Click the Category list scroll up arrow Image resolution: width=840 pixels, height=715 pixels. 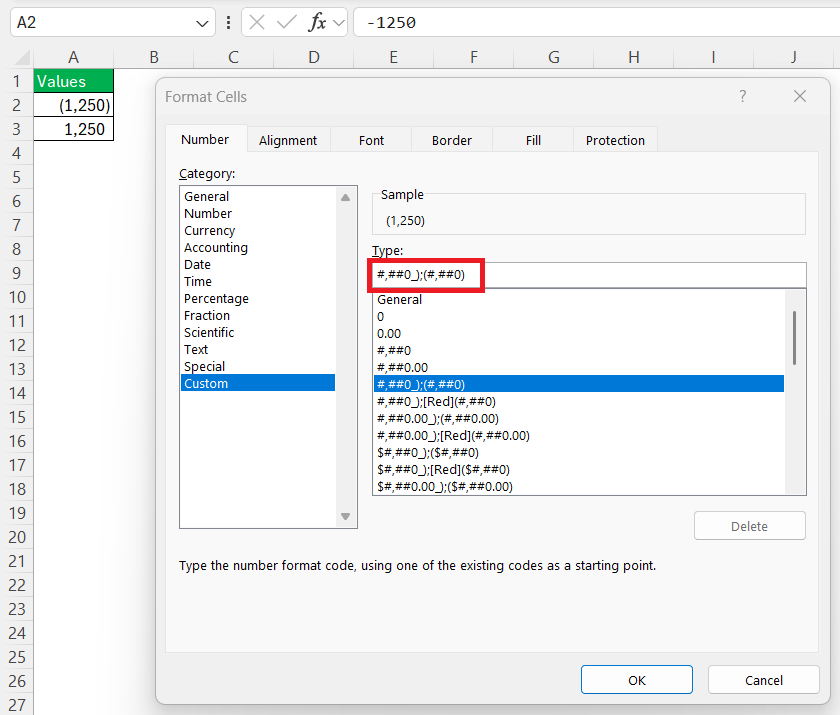tap(346, 198)
